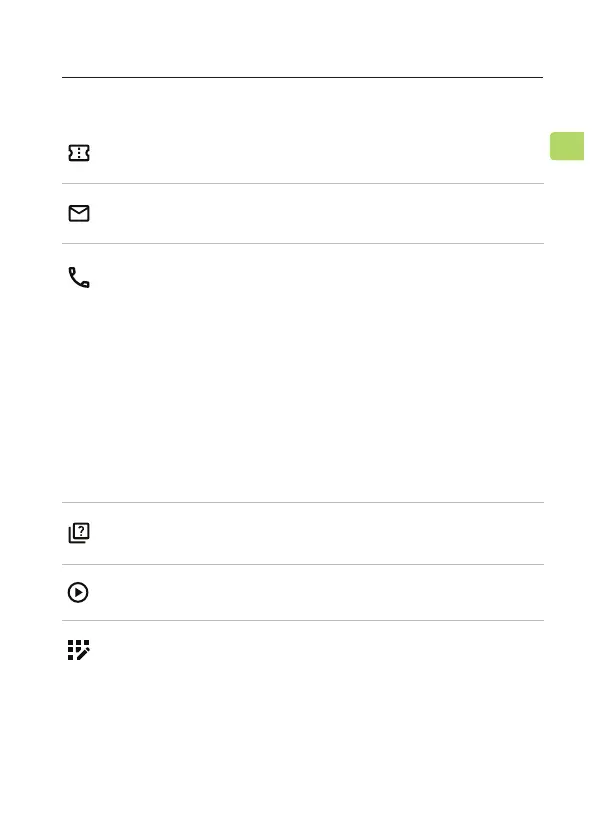Image resolution: width=601 pixels, height=828 pixels.
Task: Click the row beside the FAQ icon
Action: click(x=310, y=533)
